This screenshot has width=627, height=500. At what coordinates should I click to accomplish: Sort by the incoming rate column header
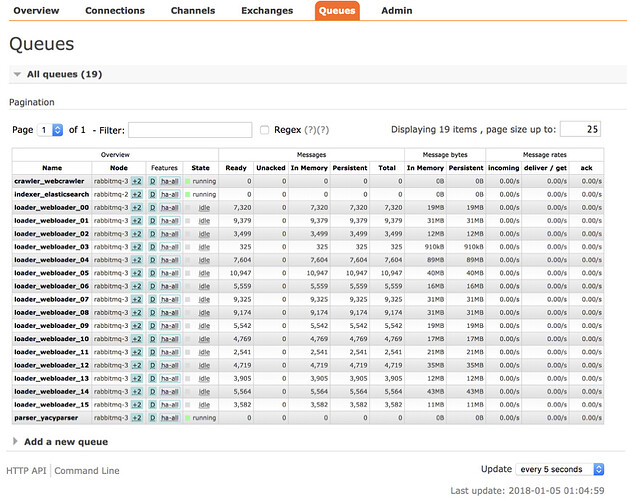click(x=503, y=168)
